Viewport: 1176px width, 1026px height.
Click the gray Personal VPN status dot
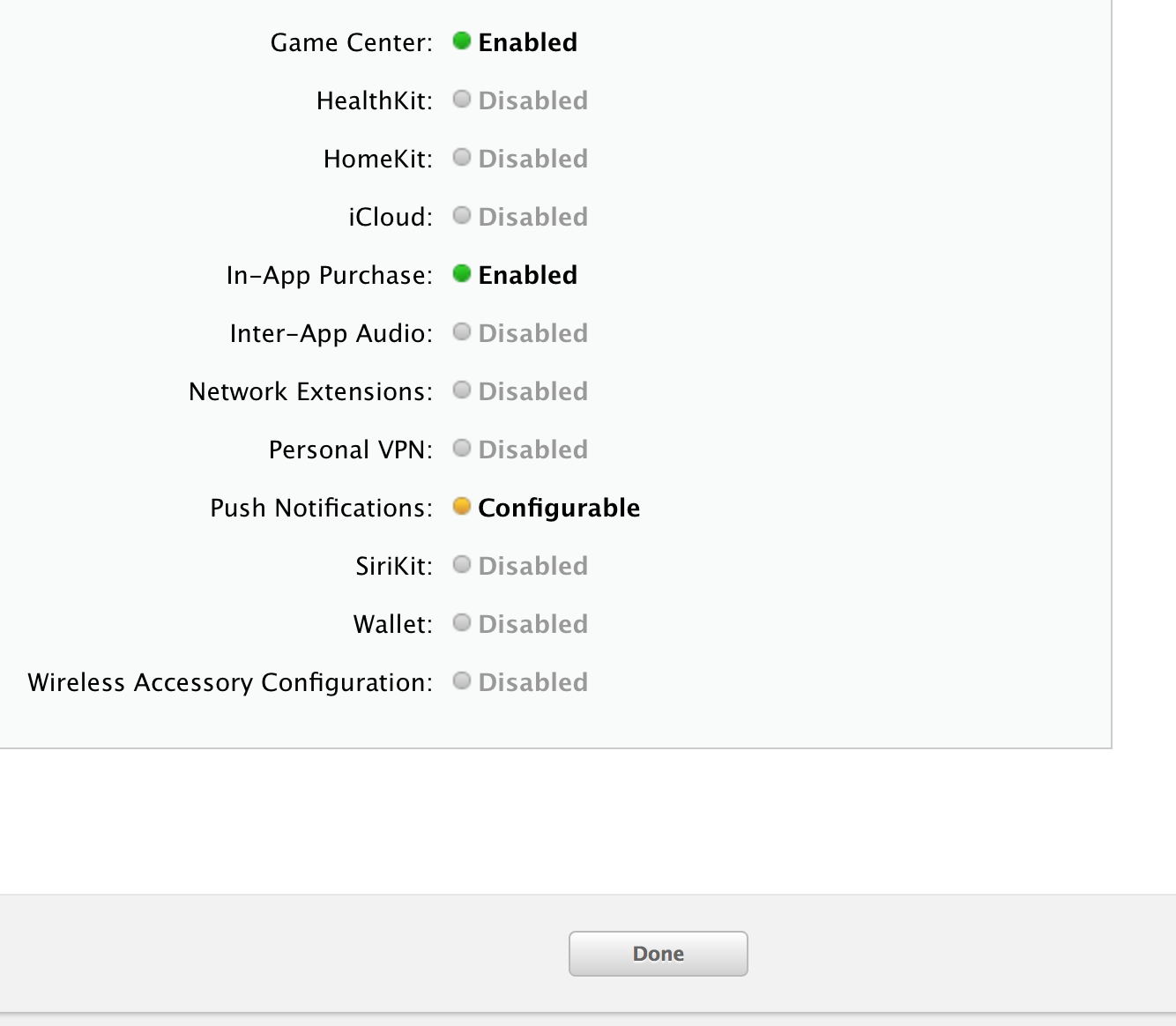click(461, 448)
